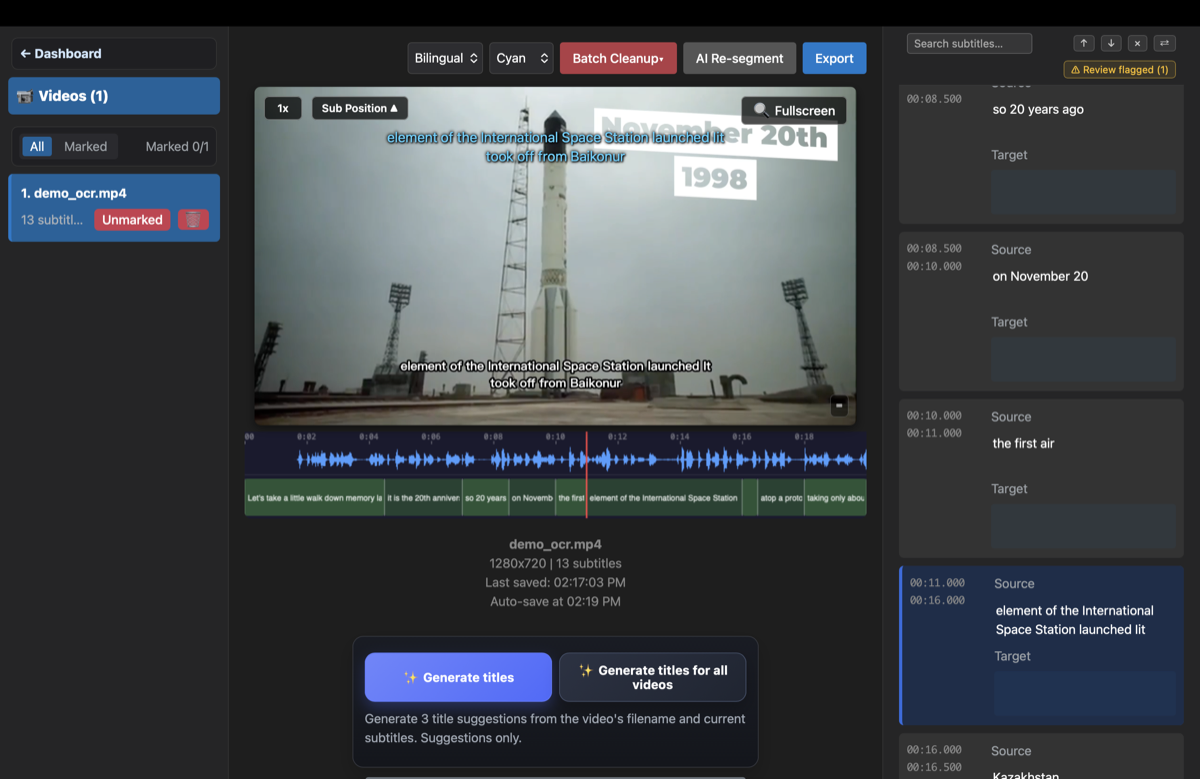The width and height of the screenshot is (1200, 779).
Task: Click the red playhead marker on the timeline
Action: coord(587,474)
